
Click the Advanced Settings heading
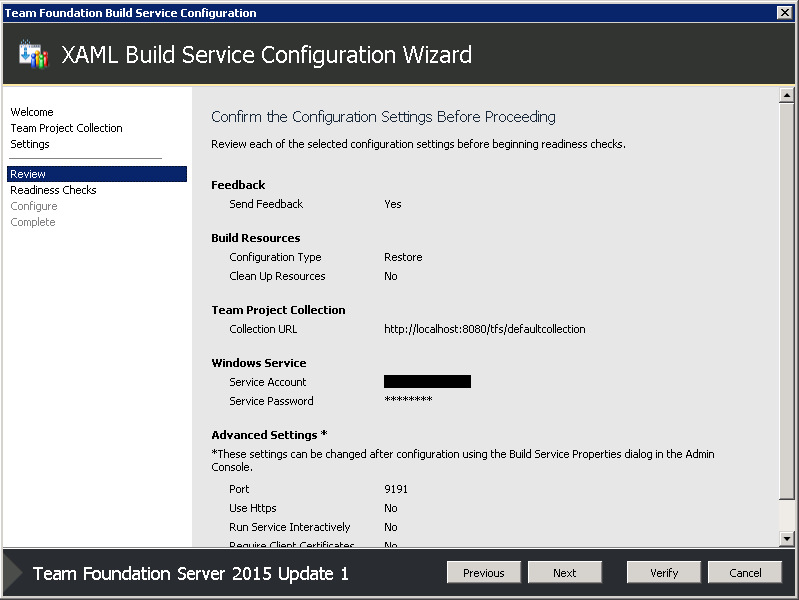point(269,435)
